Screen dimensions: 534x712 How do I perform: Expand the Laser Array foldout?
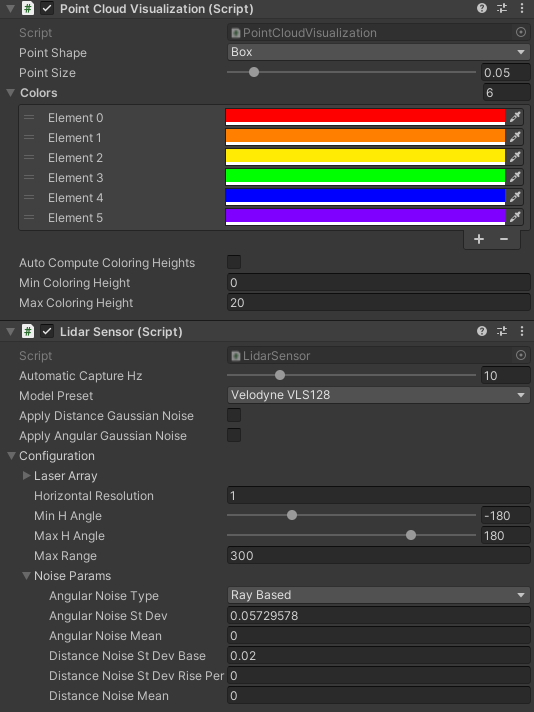tap(26, 475)
